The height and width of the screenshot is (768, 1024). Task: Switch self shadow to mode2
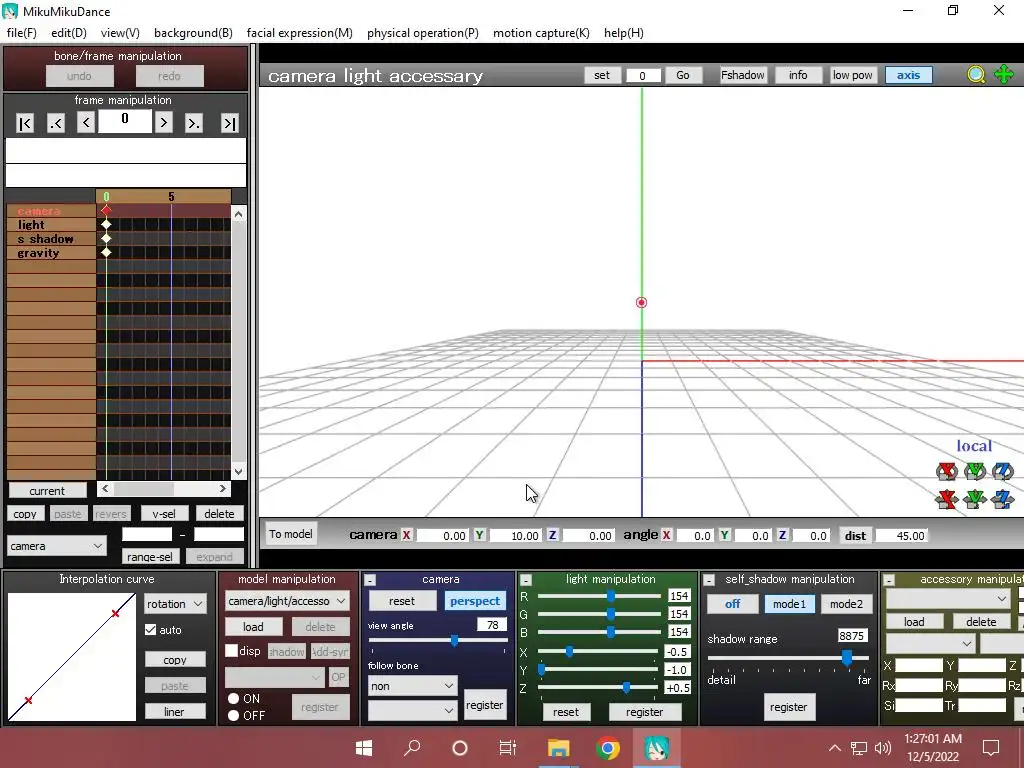tap(846, 604)
